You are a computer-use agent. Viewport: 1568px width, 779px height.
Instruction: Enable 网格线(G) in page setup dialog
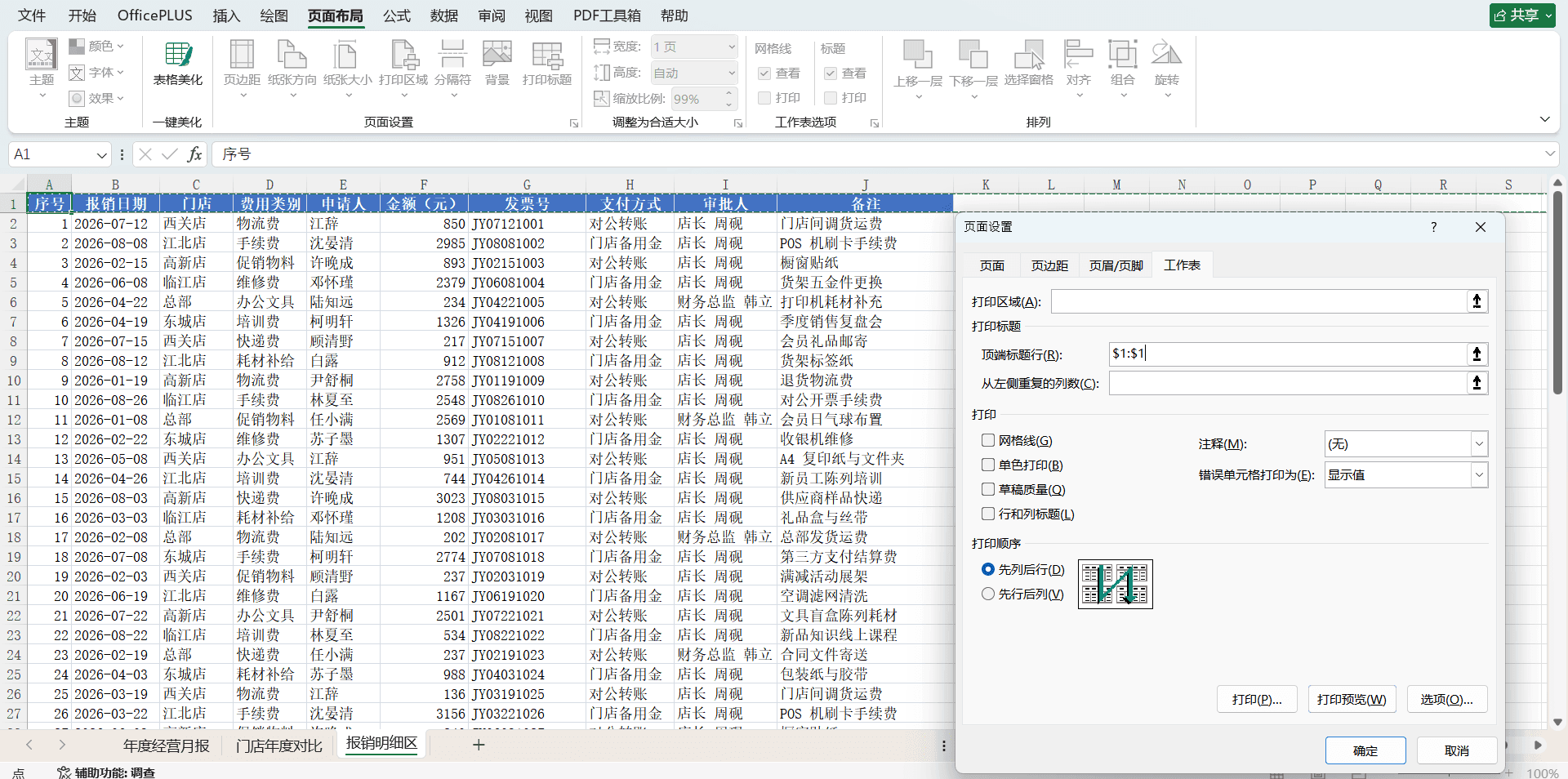988,440
